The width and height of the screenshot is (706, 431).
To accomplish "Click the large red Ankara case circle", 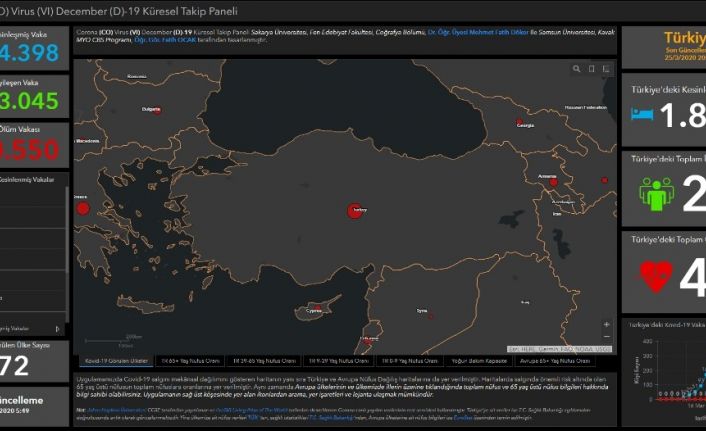I will [354, 211].
